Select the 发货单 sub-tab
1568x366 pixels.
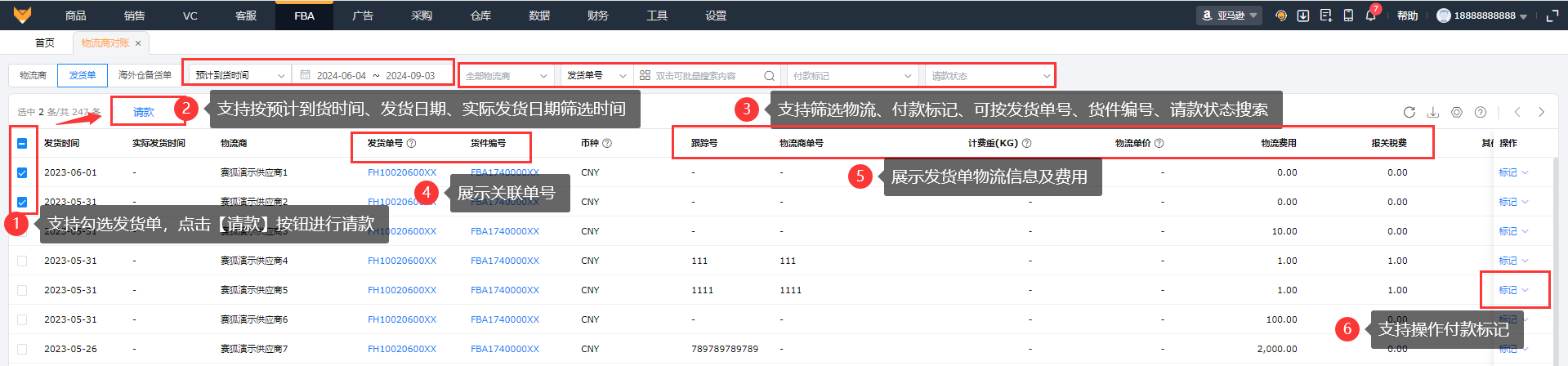[x=82, y=75]
